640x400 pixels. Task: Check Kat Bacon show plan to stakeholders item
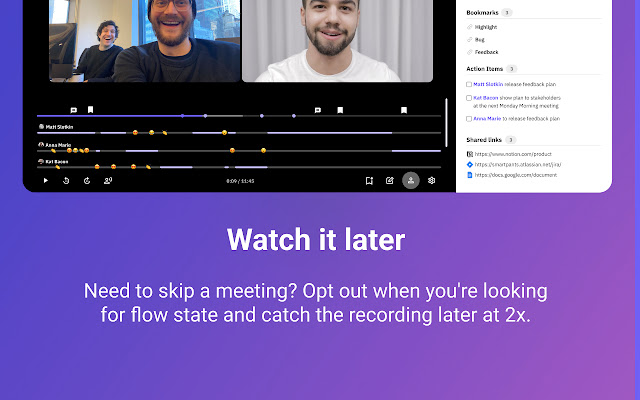point(469,98)
